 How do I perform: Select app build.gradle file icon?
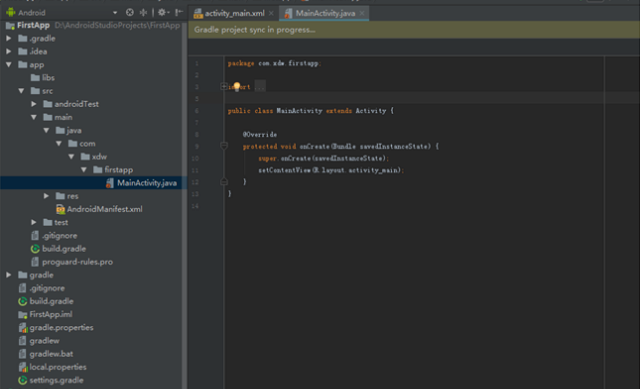35,249
